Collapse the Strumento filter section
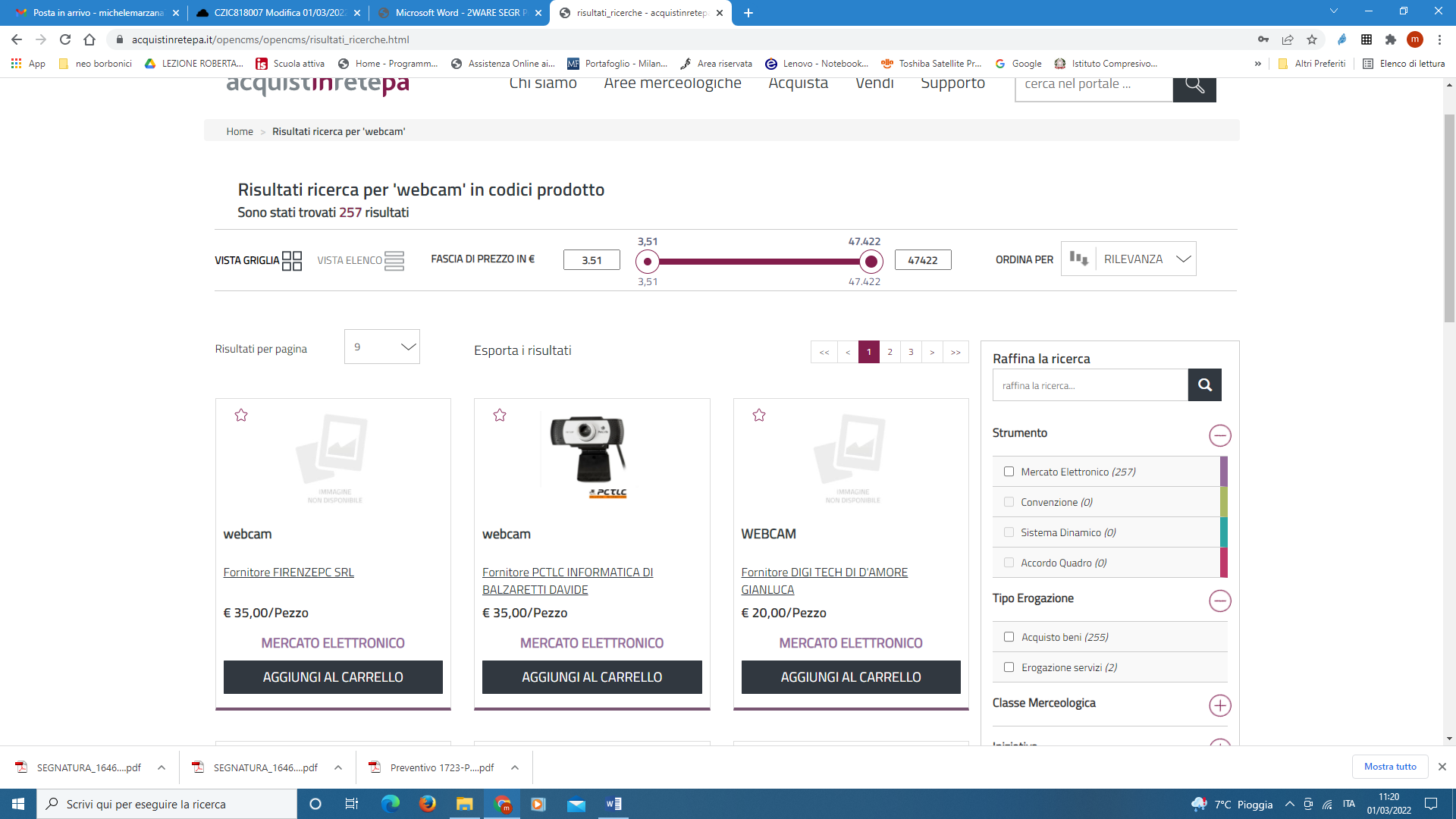The image size is (1456, 819). (x=1219, y=435)
